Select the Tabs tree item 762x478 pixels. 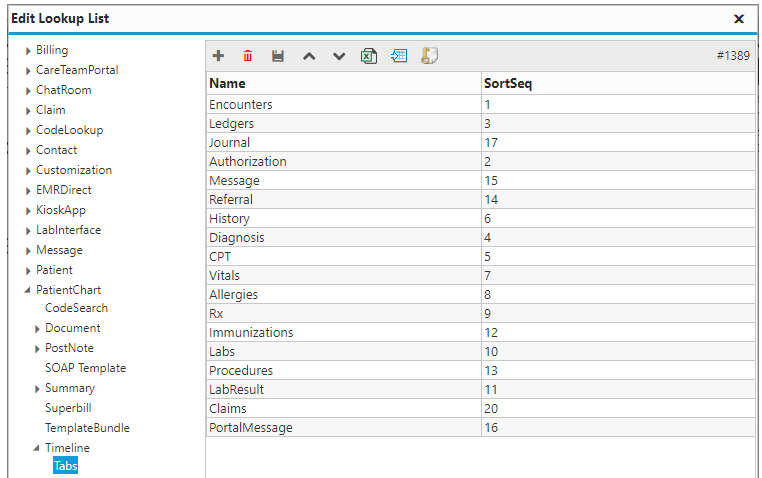(x=66, y=466)
